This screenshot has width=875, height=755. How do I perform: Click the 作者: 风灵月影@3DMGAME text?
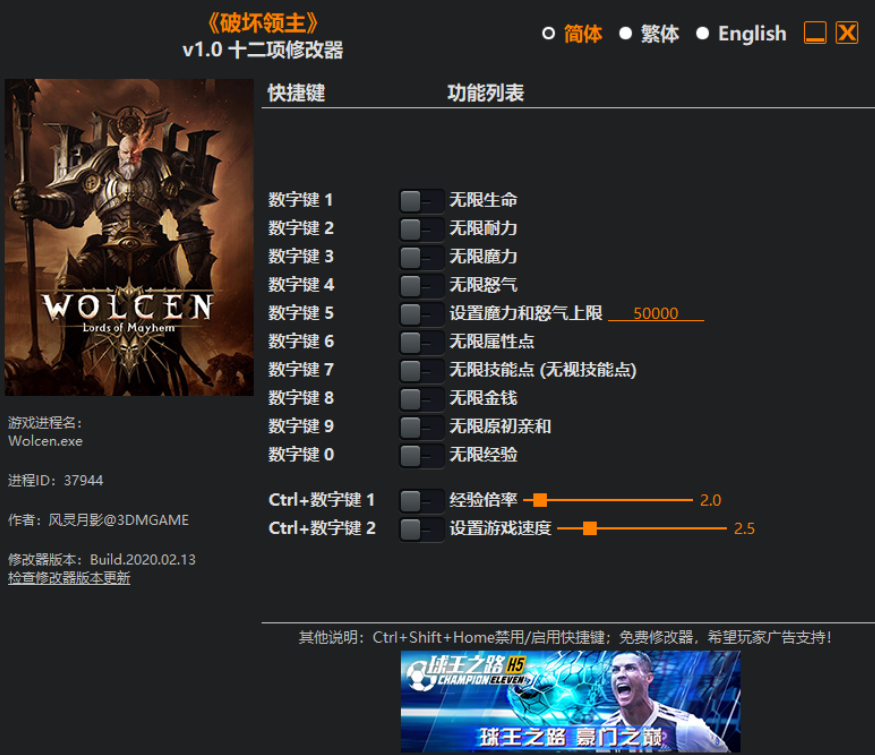pyautogui.click(x=98, y=520)
